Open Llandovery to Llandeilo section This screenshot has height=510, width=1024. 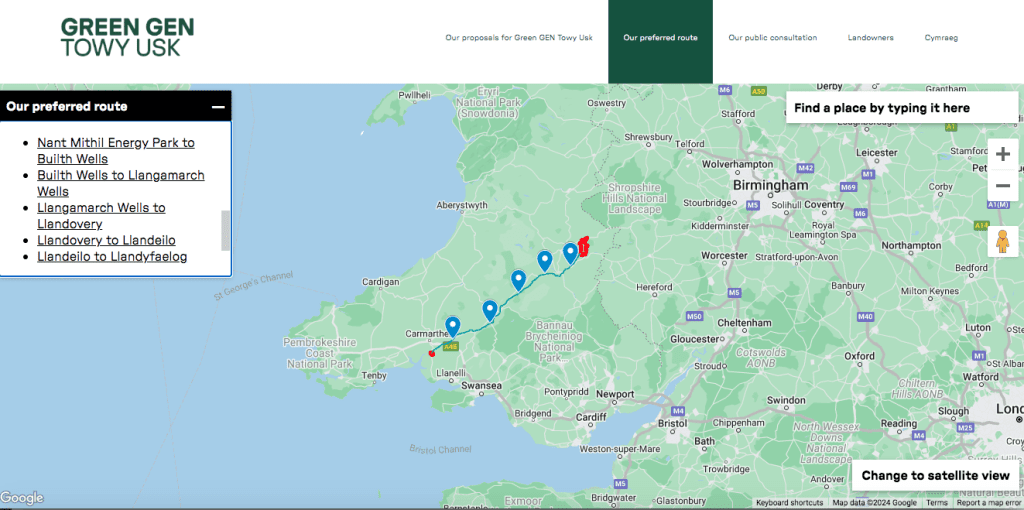[106, 240]
